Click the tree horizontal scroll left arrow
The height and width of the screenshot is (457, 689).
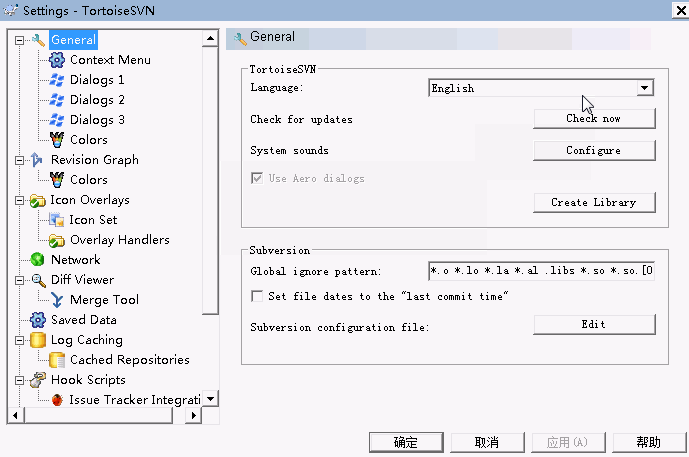(16, 415)
